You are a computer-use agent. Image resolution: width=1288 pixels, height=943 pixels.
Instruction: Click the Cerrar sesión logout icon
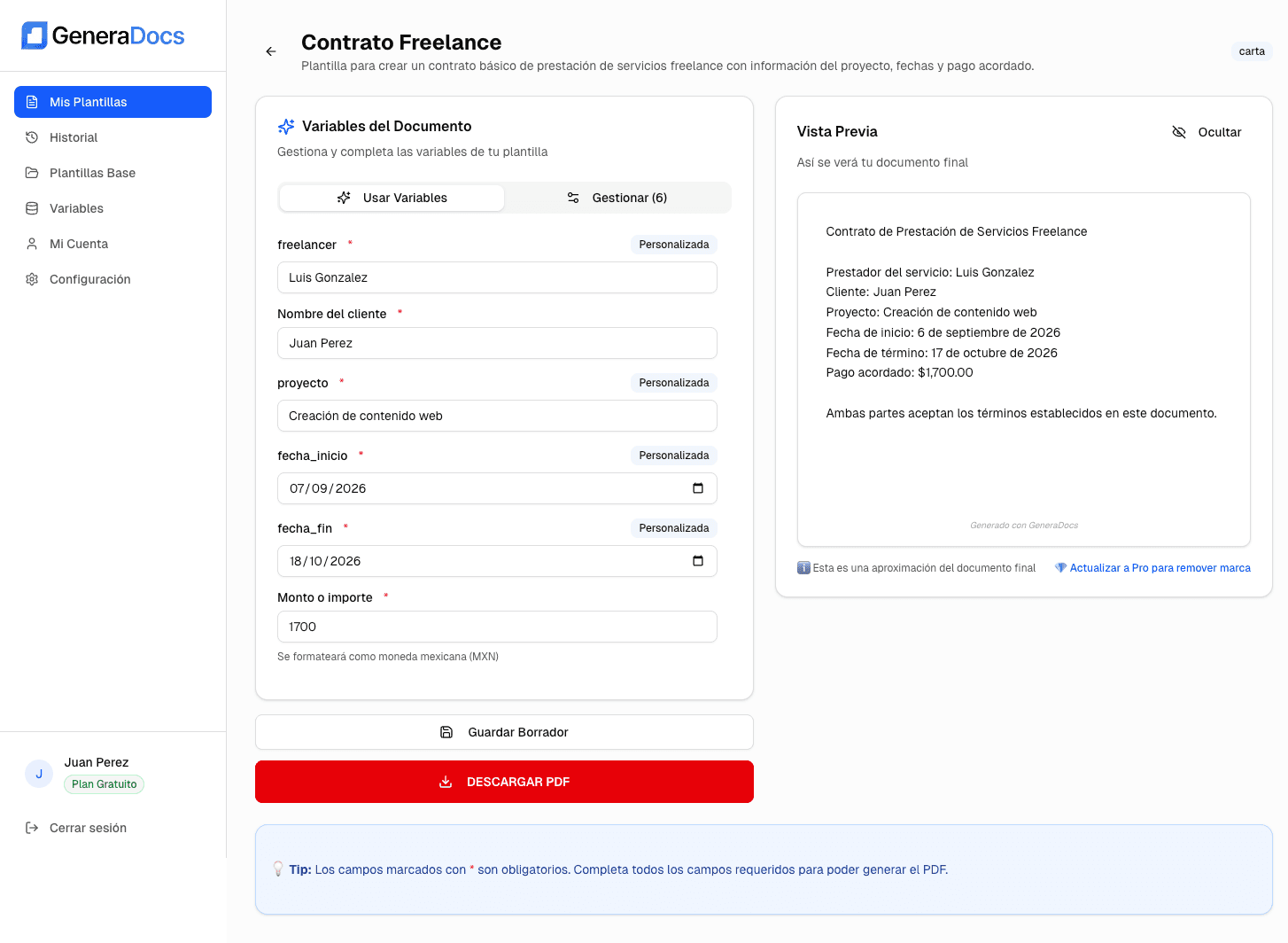pyautogui.click(x=32, y=828)
